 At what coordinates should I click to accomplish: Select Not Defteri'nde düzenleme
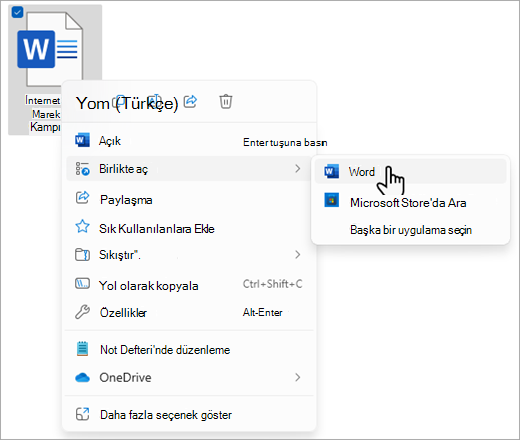pos(189,349)
